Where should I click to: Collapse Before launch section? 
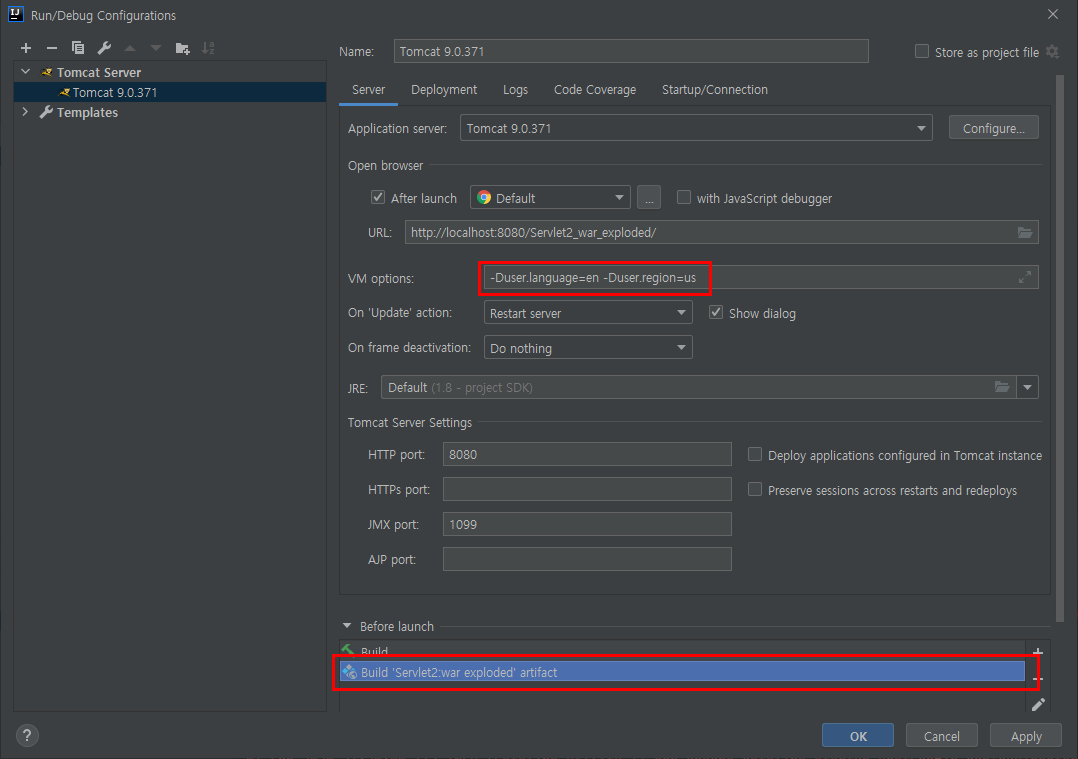346,626
